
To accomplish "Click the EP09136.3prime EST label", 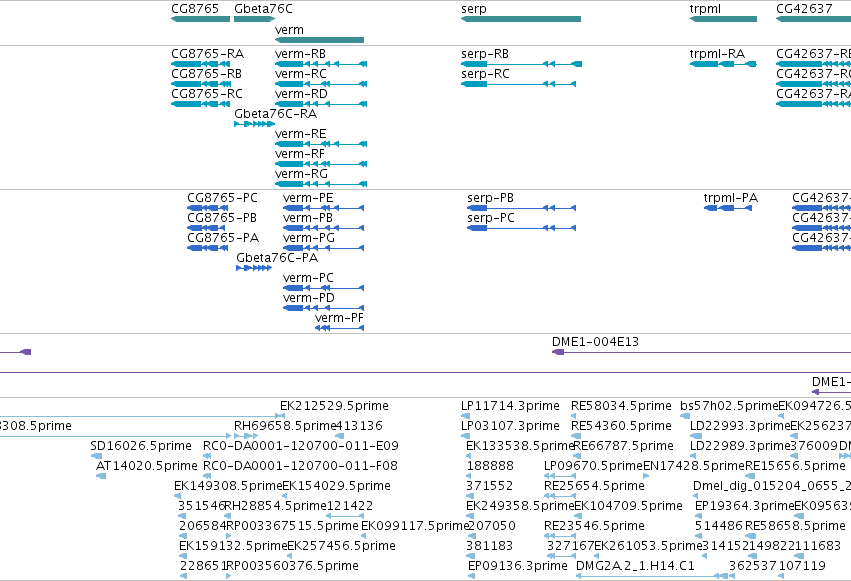I will (x=517, y=566).
